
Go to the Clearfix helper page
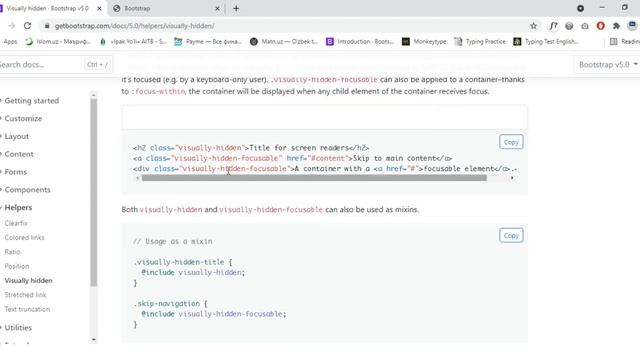coord(16,223)
